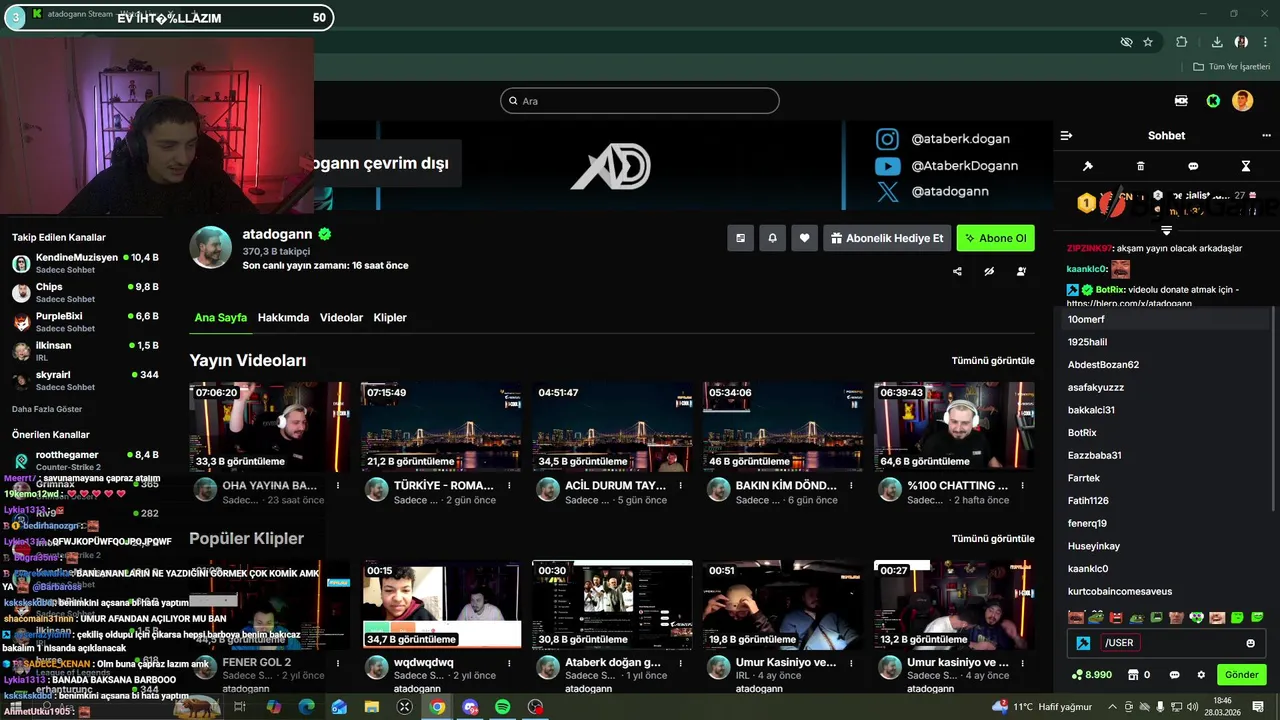Open options for OHA YAYINA BA... video
Viewport: 1280px width, 720px height.
[338, 486]
